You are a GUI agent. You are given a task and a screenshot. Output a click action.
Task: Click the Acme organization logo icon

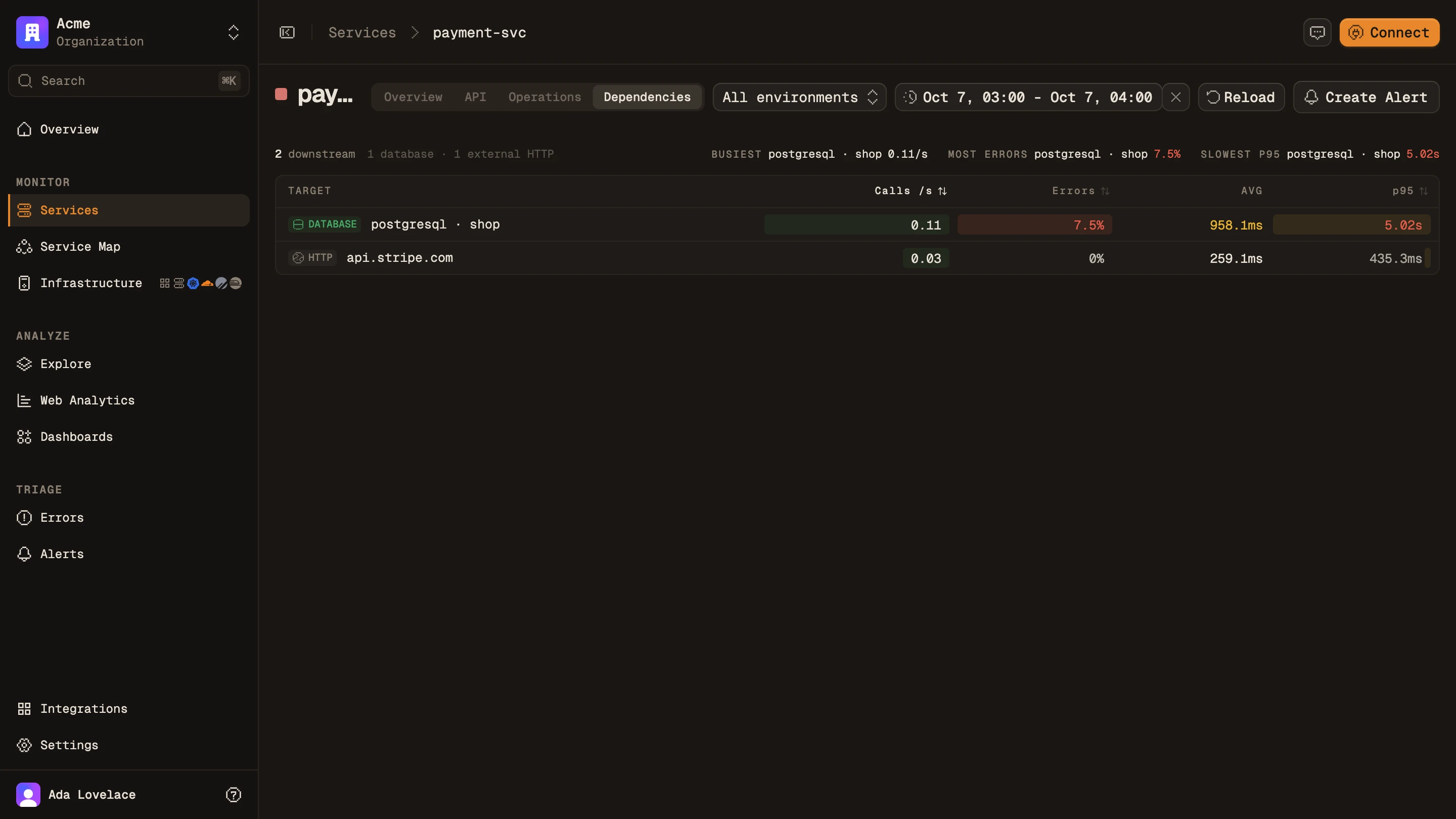point(32,32)
